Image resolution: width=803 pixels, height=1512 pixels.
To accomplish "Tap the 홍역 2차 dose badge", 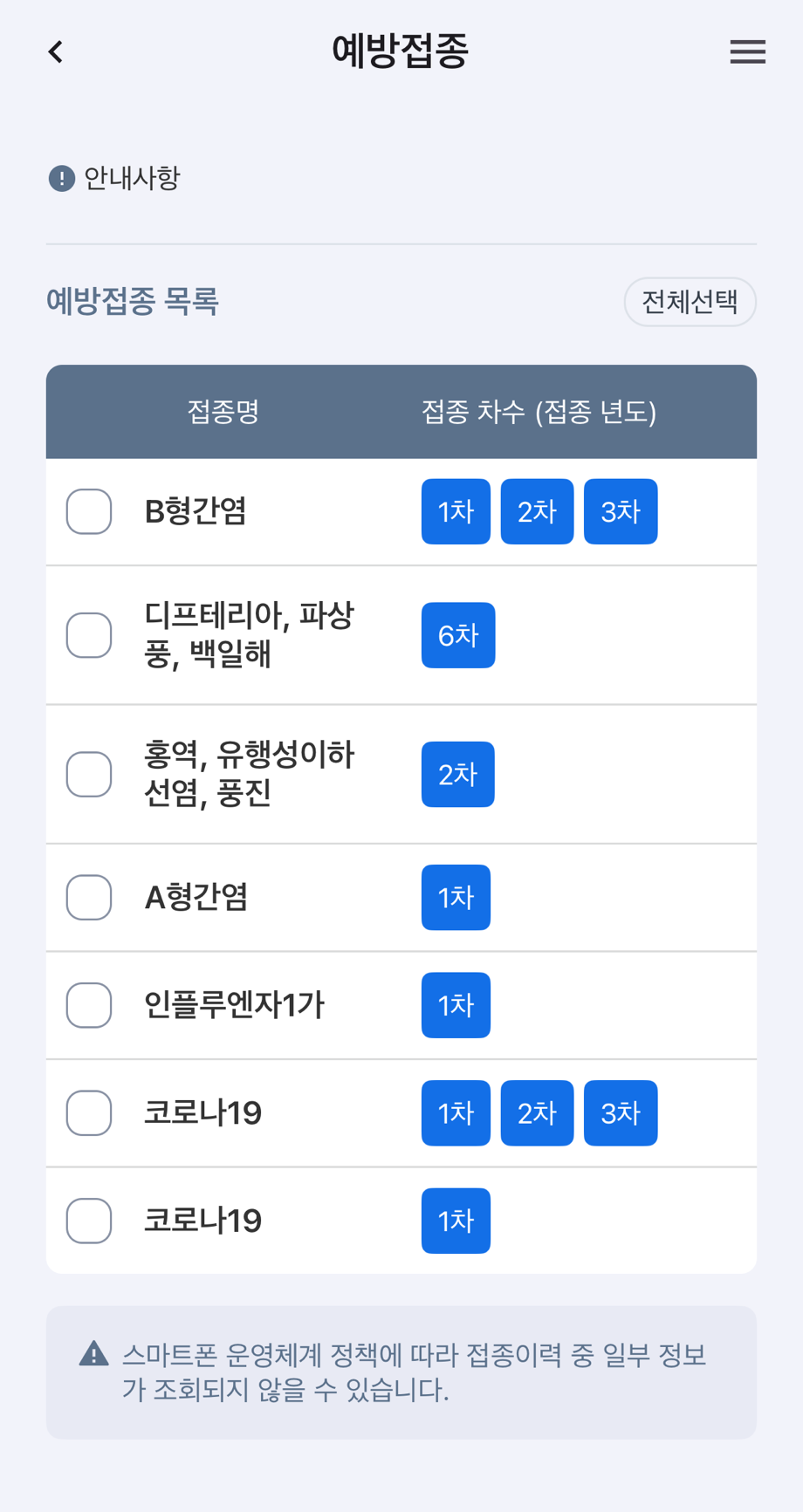I will coord(458,774).
